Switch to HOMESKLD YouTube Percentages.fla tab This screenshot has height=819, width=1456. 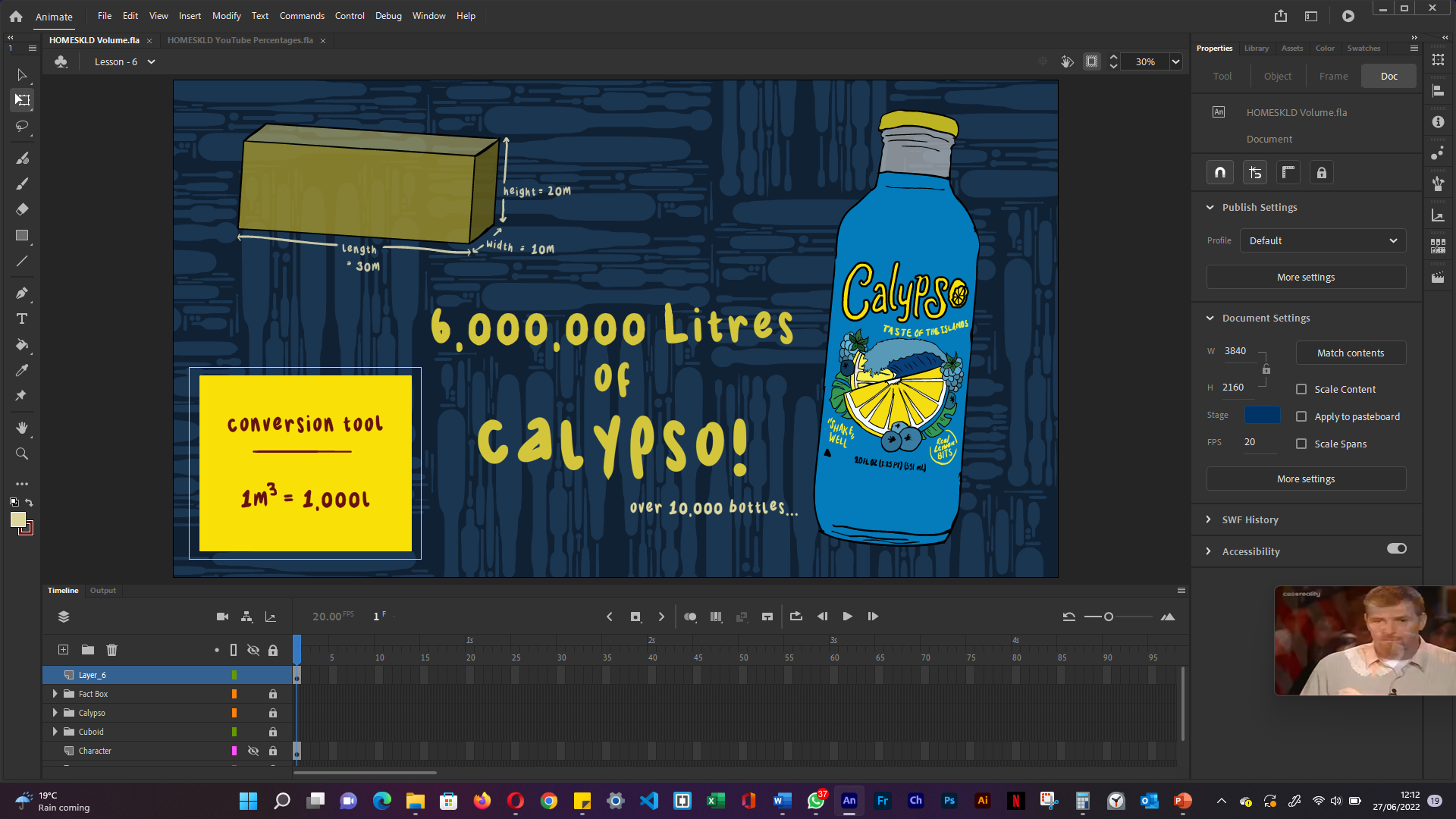[x=240, y=40]
